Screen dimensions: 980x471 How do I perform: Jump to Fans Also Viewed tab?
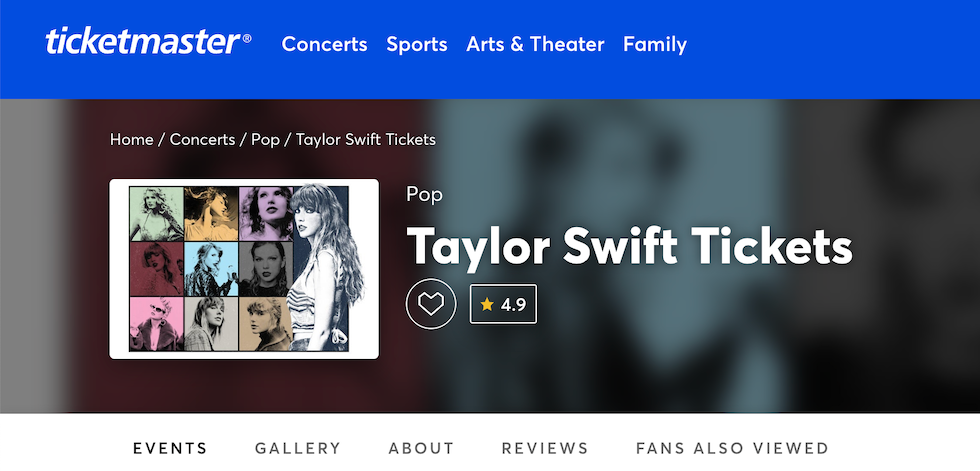point(732,448)
